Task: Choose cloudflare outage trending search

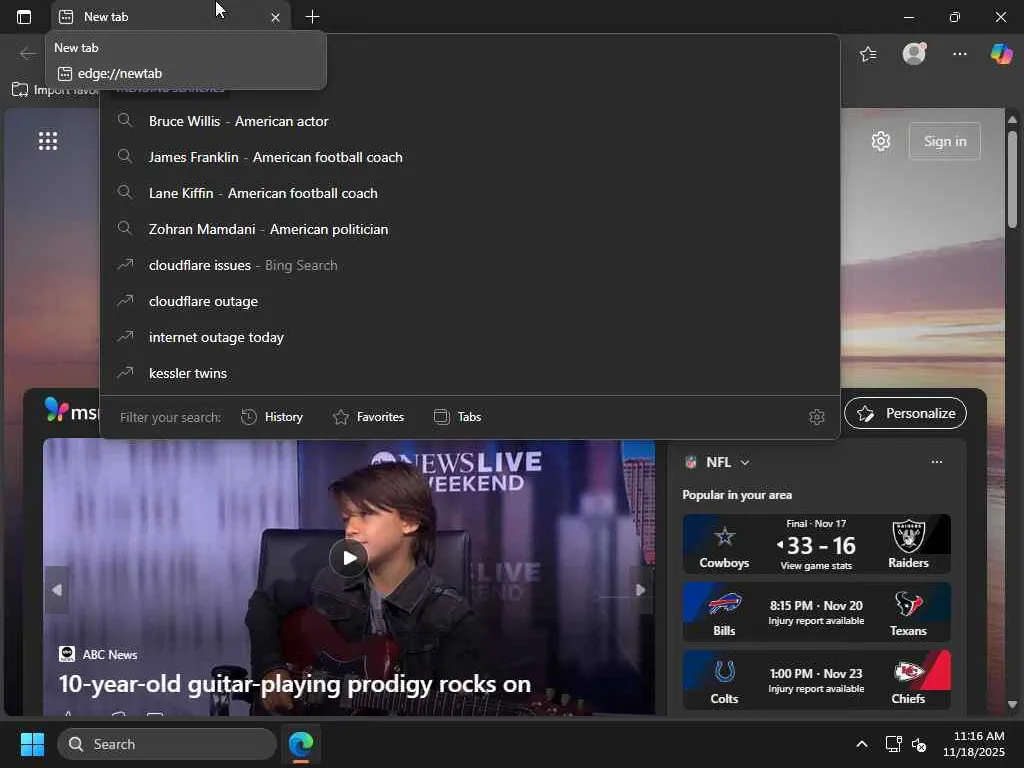Action: coord(470,301)
